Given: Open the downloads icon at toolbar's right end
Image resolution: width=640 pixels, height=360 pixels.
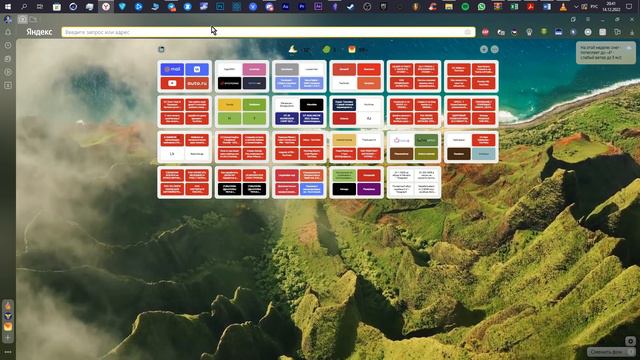Looking at the screenshot, I should pos(632,32).
